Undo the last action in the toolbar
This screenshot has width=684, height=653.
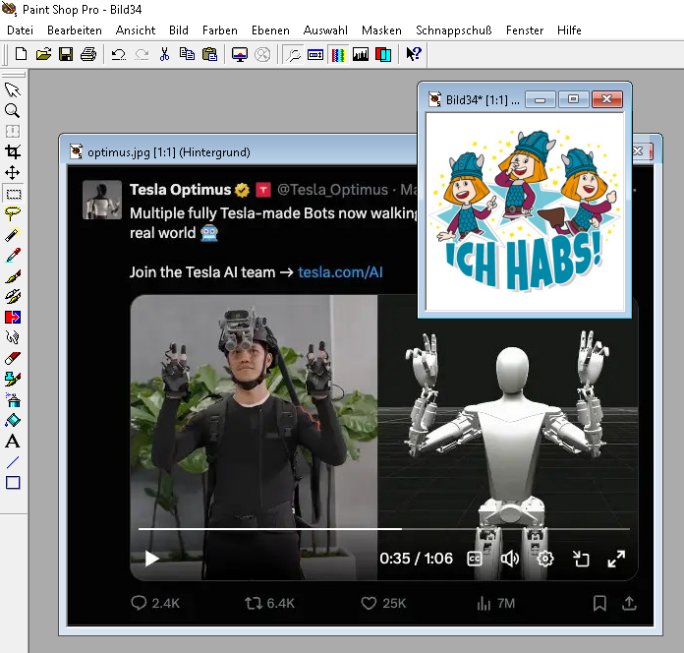118,55
